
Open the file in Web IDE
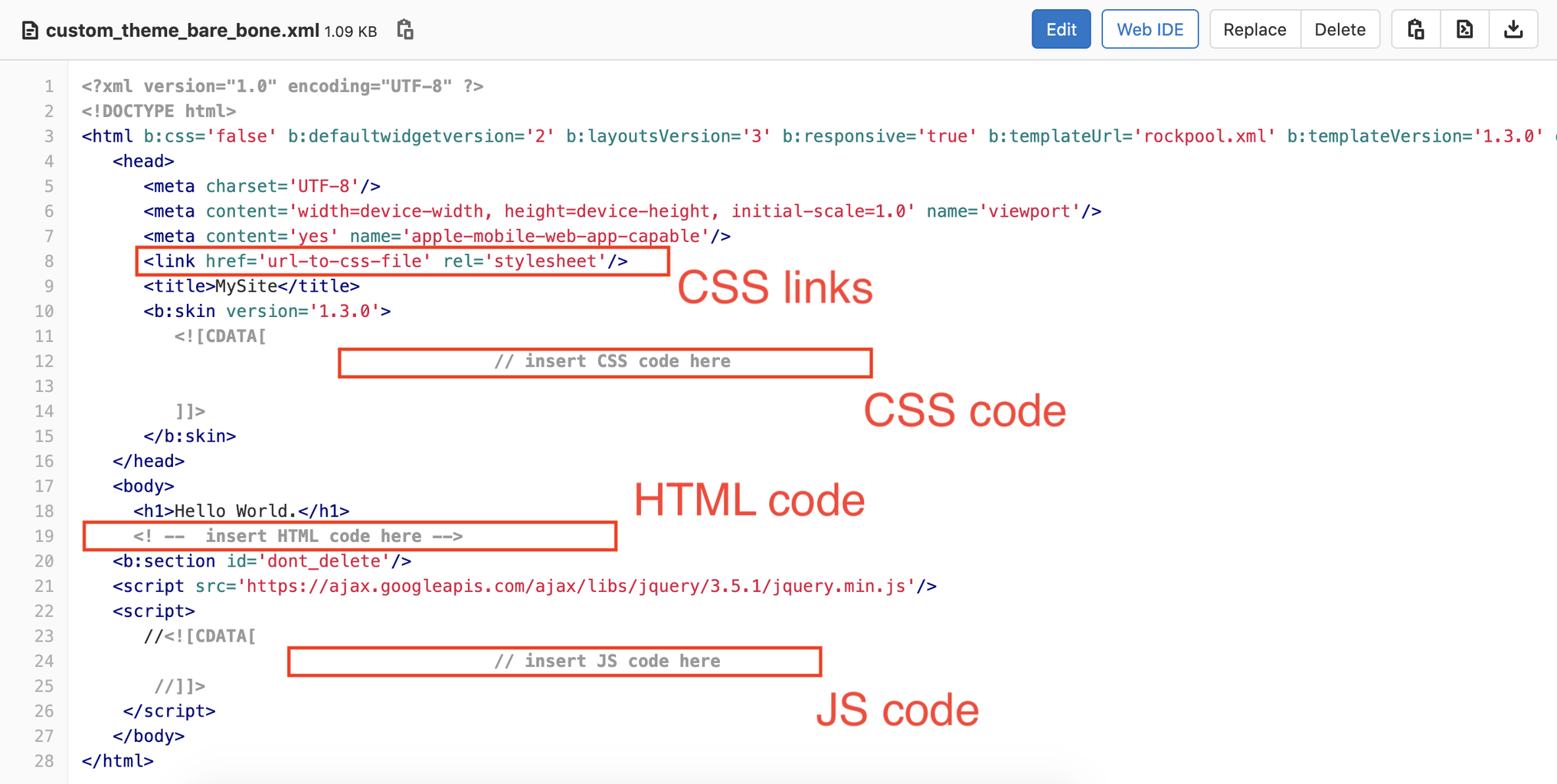pyautogui.click(x=1150, y=28)
